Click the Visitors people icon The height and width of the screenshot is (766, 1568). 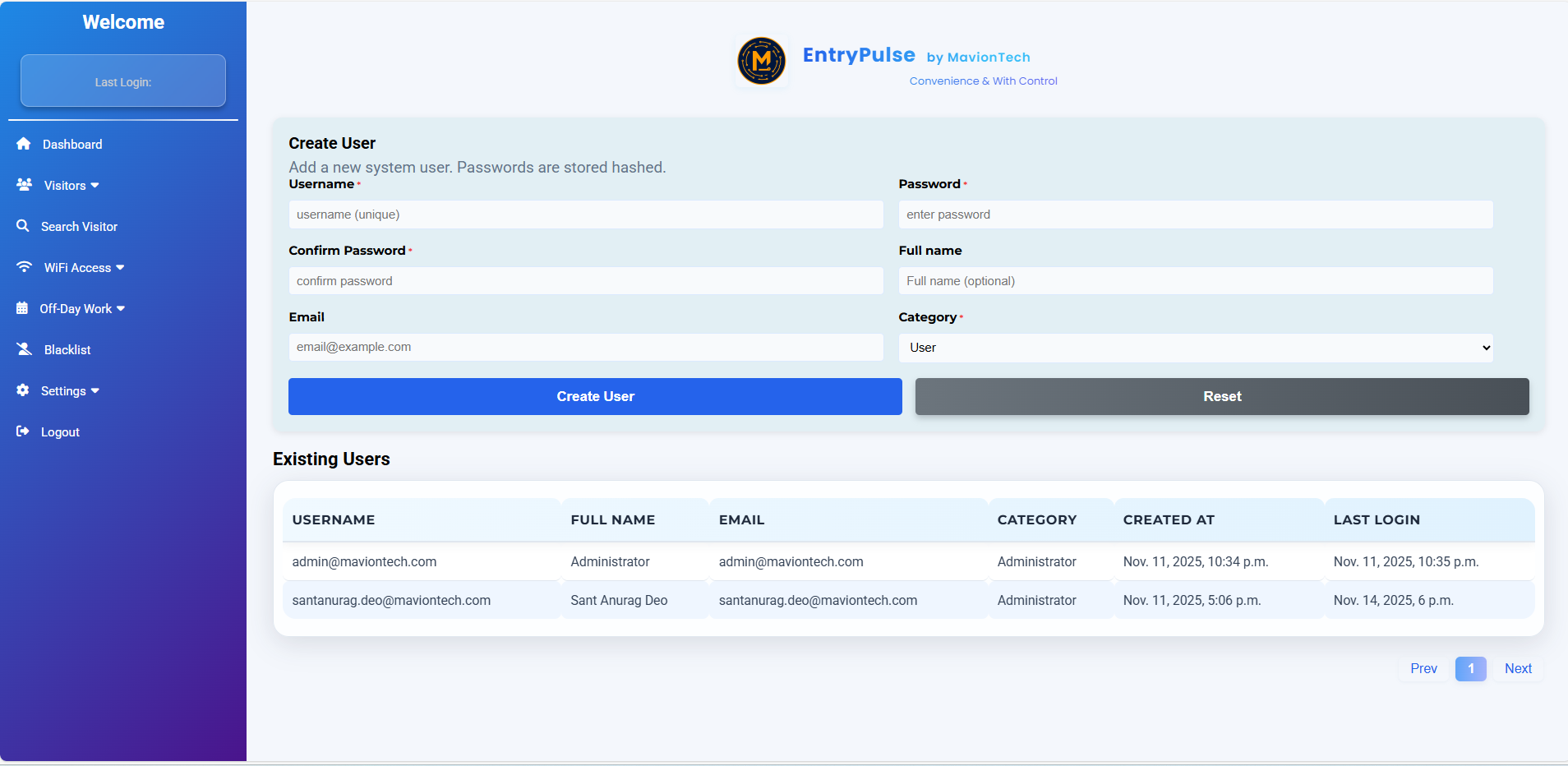click(25, 185)
